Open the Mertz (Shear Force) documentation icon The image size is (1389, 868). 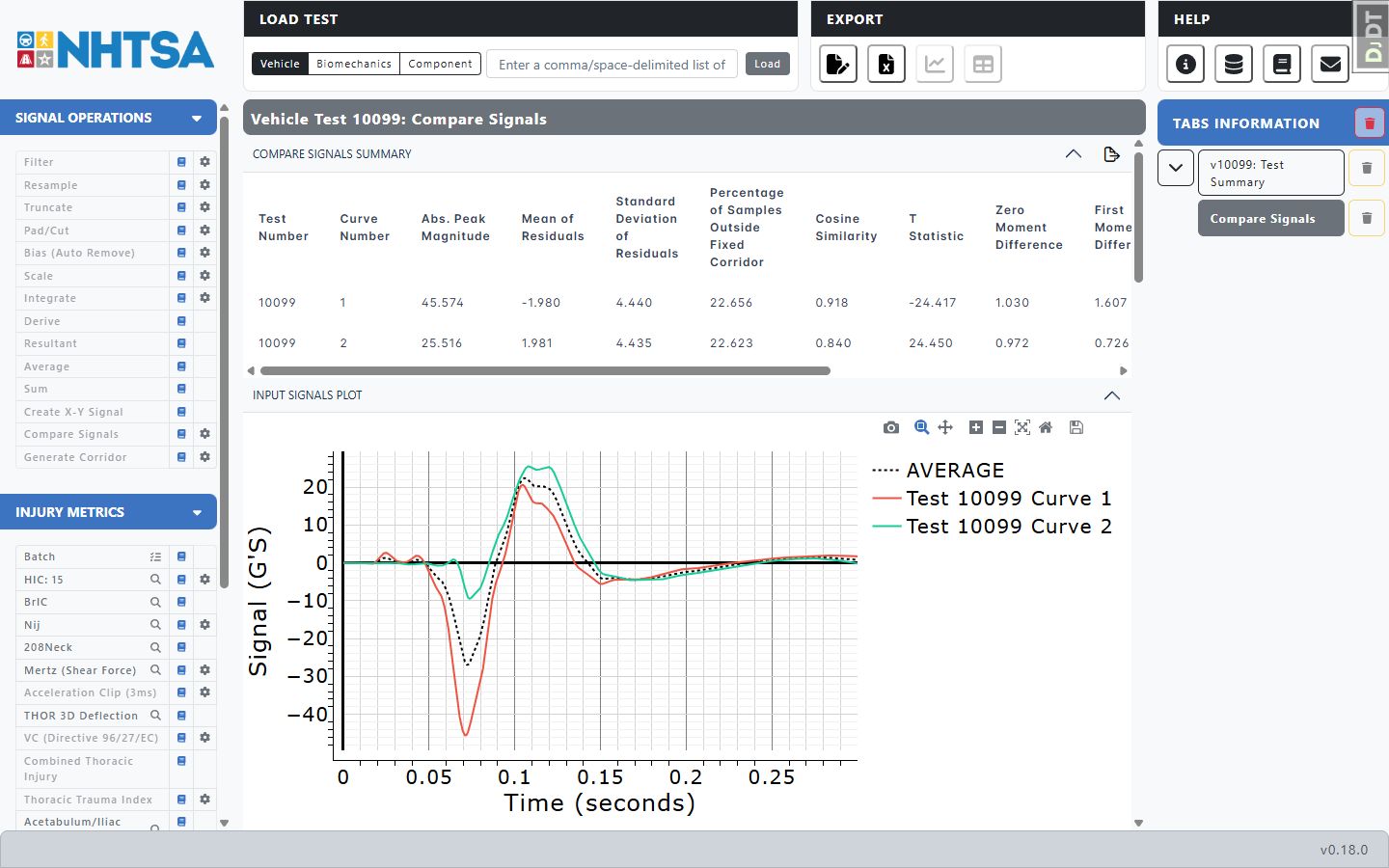(181, 670)
